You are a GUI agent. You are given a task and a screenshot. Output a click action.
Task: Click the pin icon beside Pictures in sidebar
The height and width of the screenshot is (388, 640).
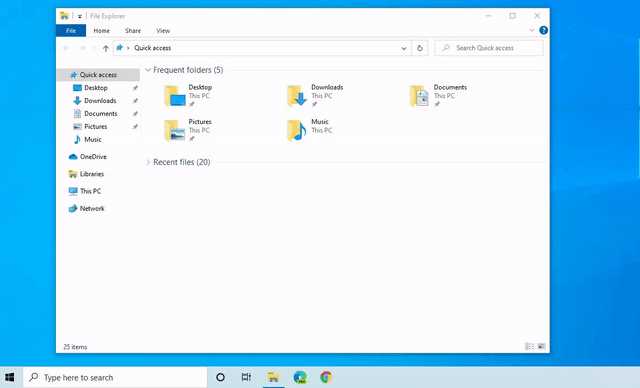135,127
